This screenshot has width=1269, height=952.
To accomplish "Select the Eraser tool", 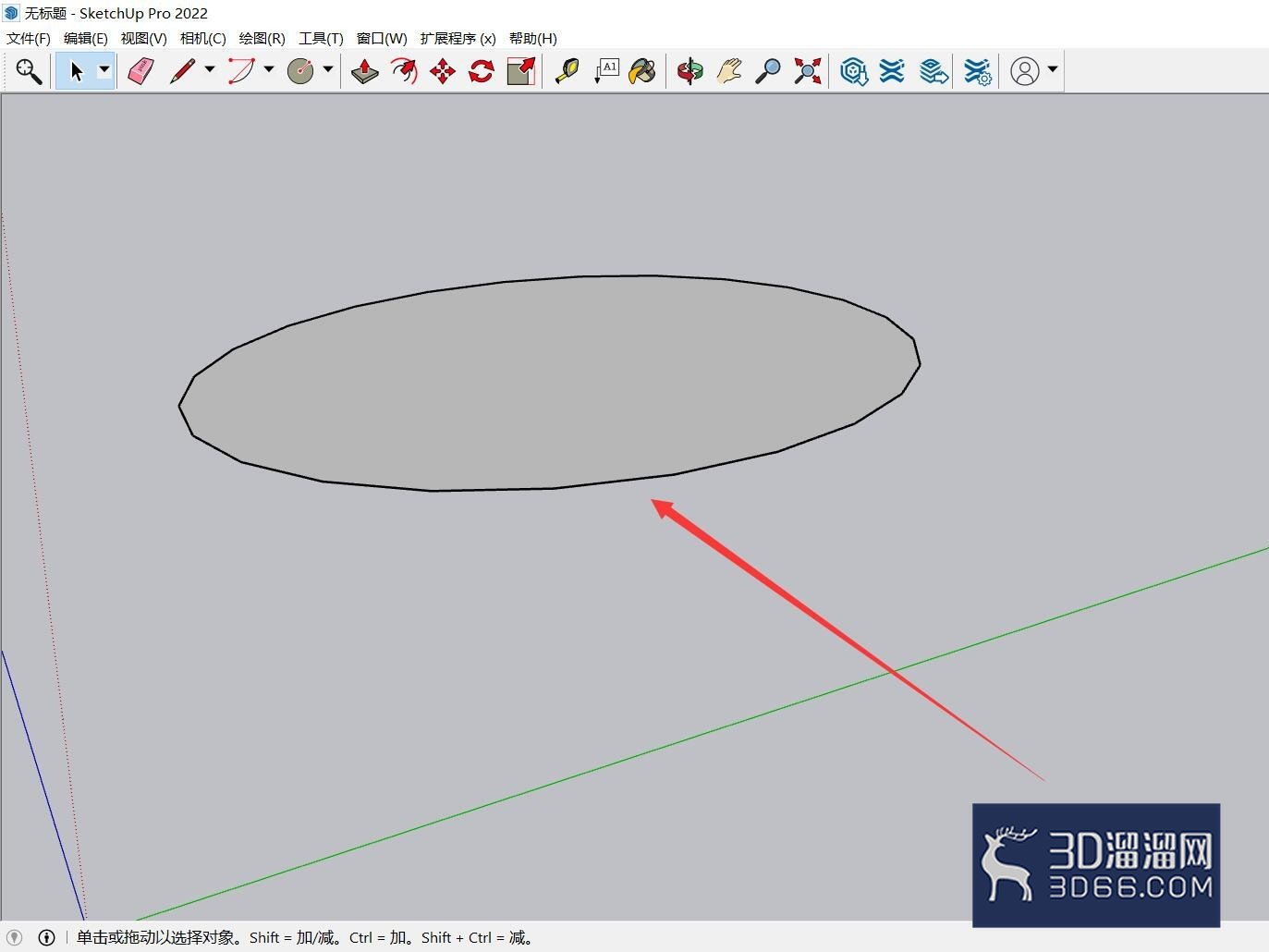I will pyautogui.click(x=140, y=71).
